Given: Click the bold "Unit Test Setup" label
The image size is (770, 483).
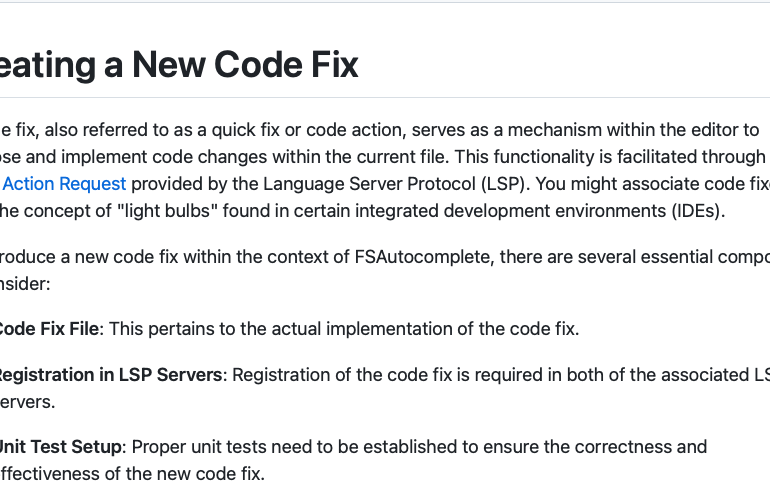Looking at the screenshot, I should 60,446.
